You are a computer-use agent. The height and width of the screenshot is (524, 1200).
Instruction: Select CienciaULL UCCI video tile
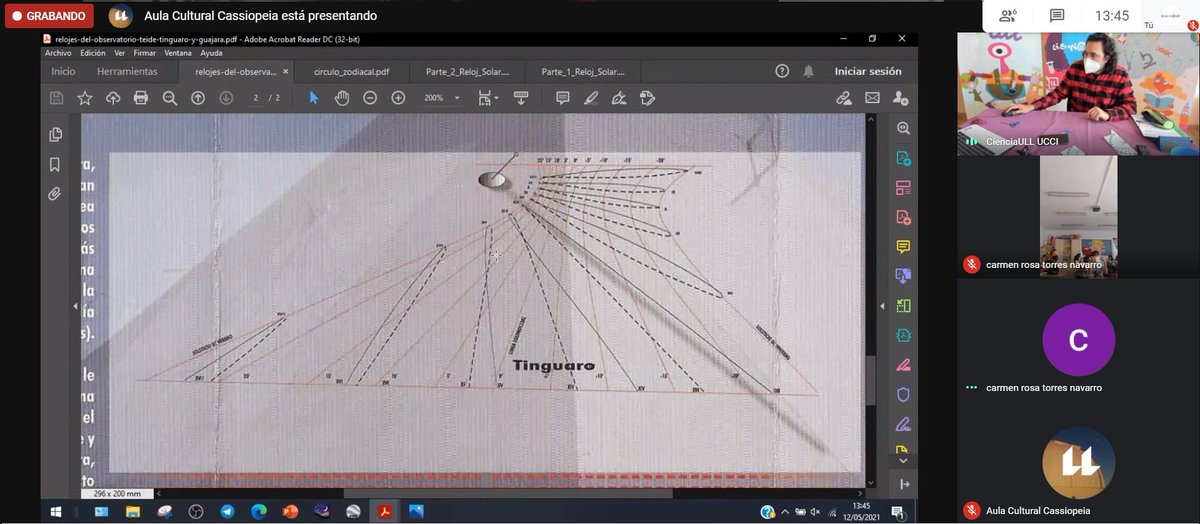click(x=1078, y=92)
